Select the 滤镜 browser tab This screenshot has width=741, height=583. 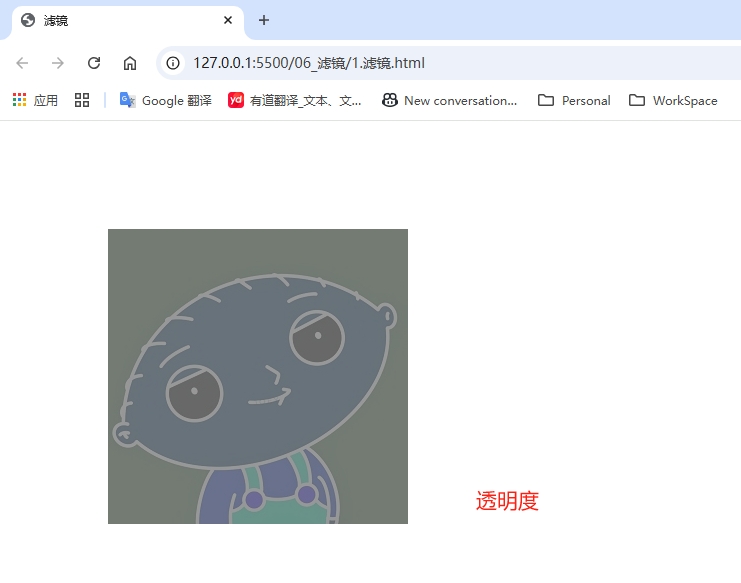point(128,21)
